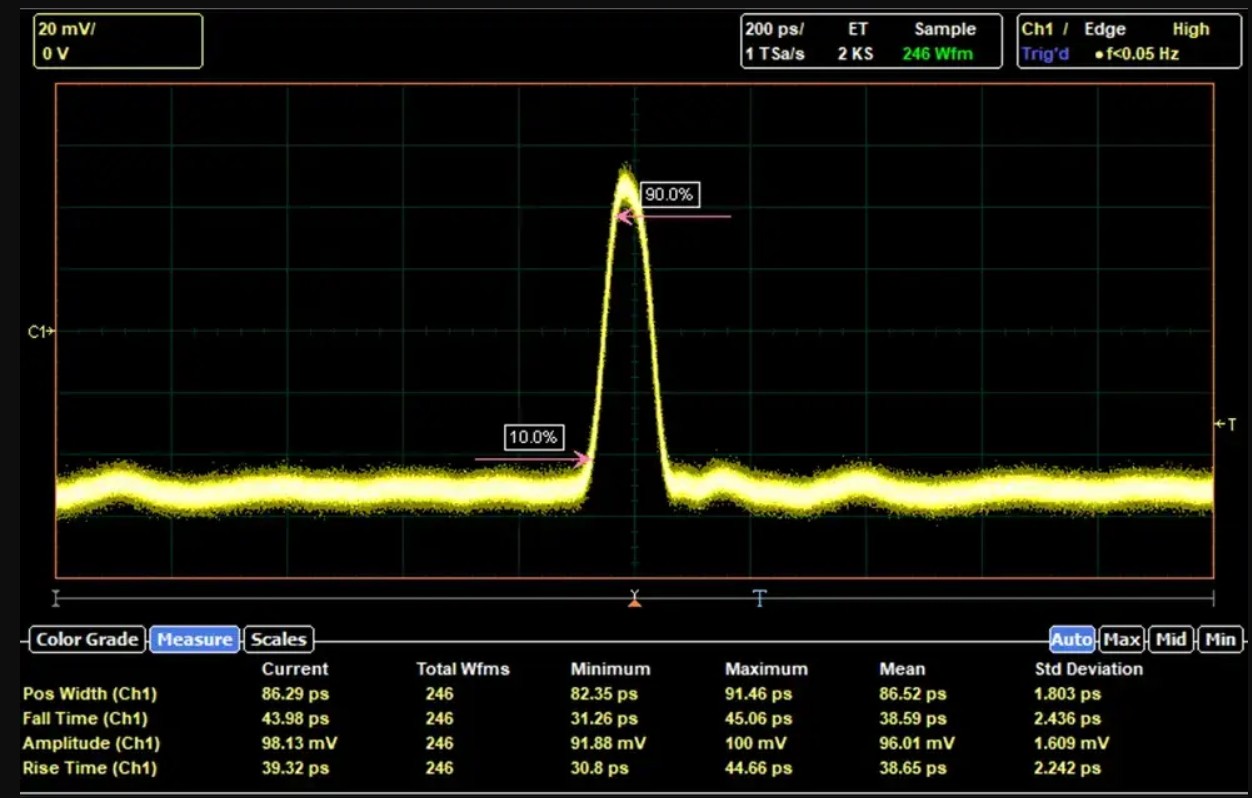Click the Current column header
The image size is (1252, 798).
click(295, 669)
